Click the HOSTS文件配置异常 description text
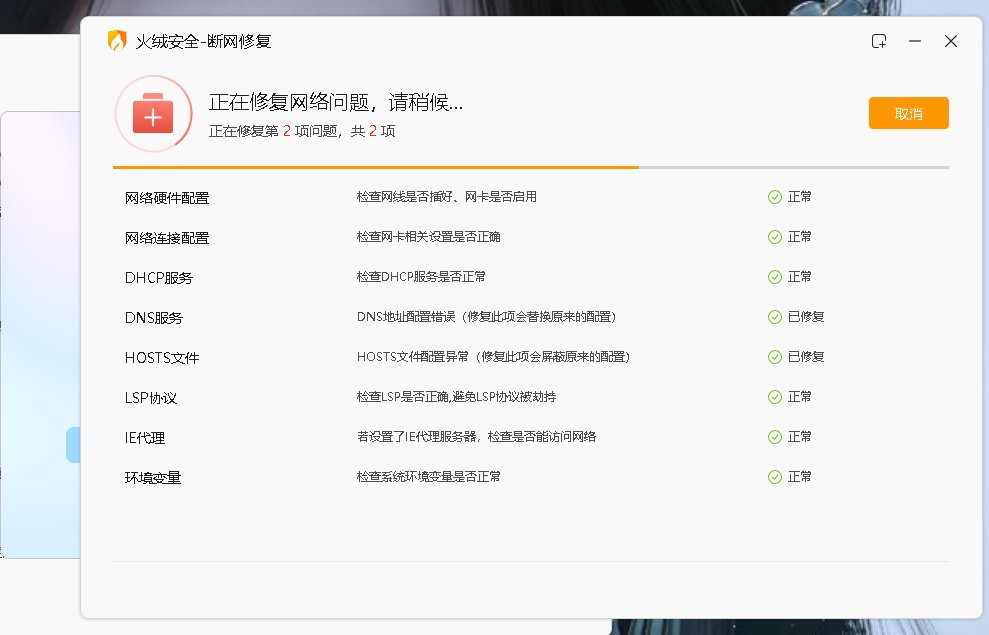989x635 pixels. (493, 357)
